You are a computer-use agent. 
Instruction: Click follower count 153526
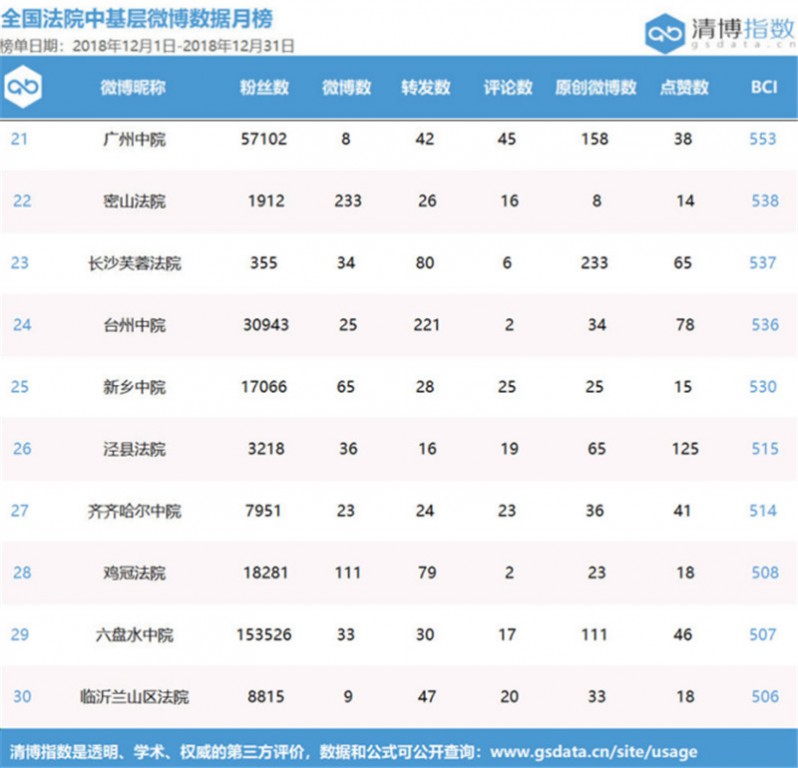(x=264, y=635)
